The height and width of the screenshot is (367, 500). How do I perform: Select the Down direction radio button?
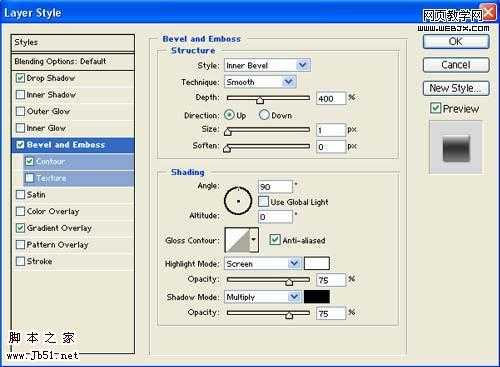[264, 115]
